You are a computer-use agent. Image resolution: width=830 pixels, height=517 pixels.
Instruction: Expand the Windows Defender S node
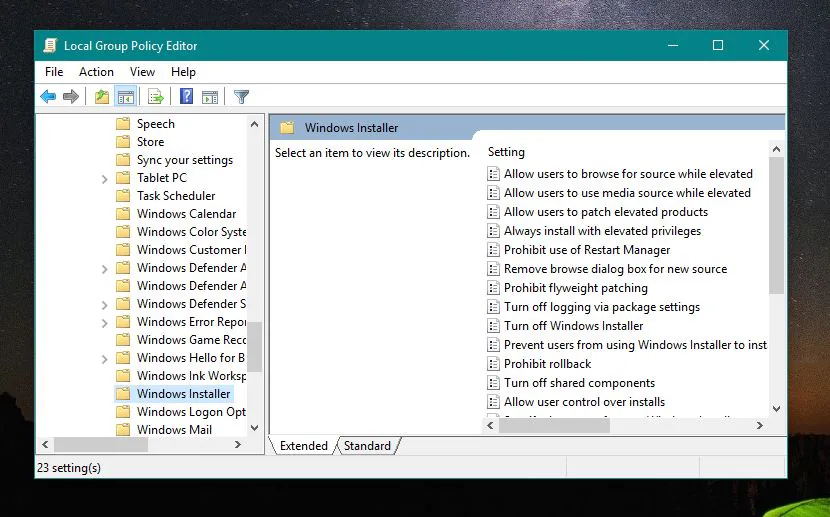point(104,305)
